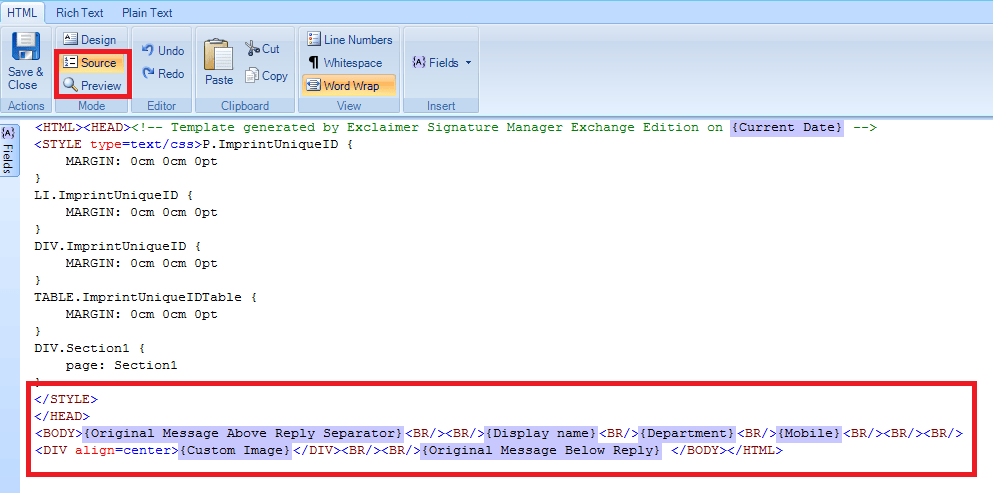Cut the selected text
This screenshot has width=993, height=493.
[262, 49]
